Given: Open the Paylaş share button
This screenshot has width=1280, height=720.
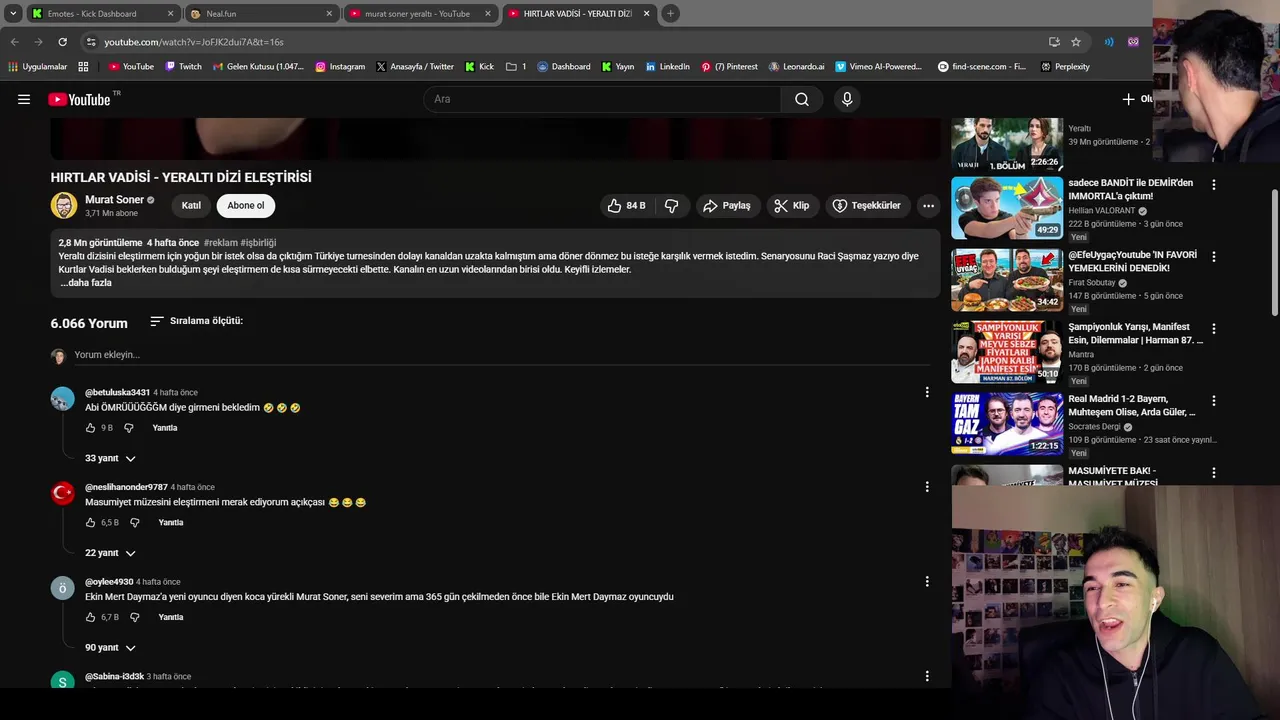Looking at the screenshot, I should point(727,205).
